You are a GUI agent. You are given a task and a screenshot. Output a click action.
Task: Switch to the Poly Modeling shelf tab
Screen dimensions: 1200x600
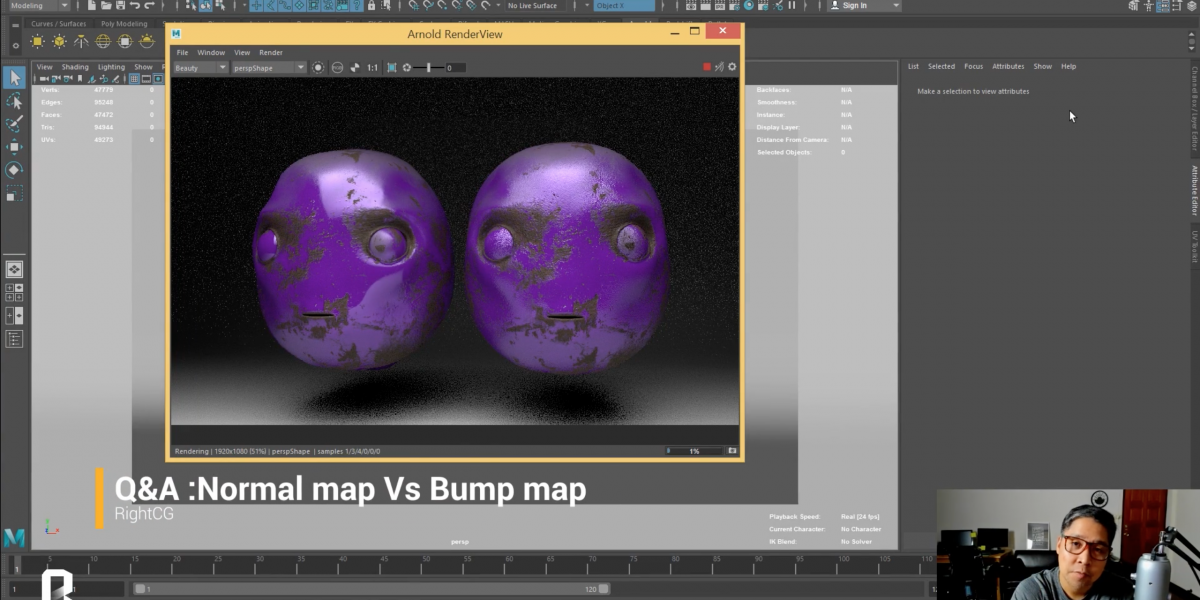point(124,23)
